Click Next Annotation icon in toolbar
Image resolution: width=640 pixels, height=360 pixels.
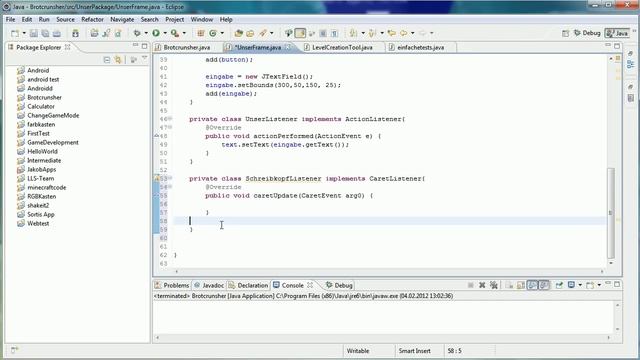353,33
